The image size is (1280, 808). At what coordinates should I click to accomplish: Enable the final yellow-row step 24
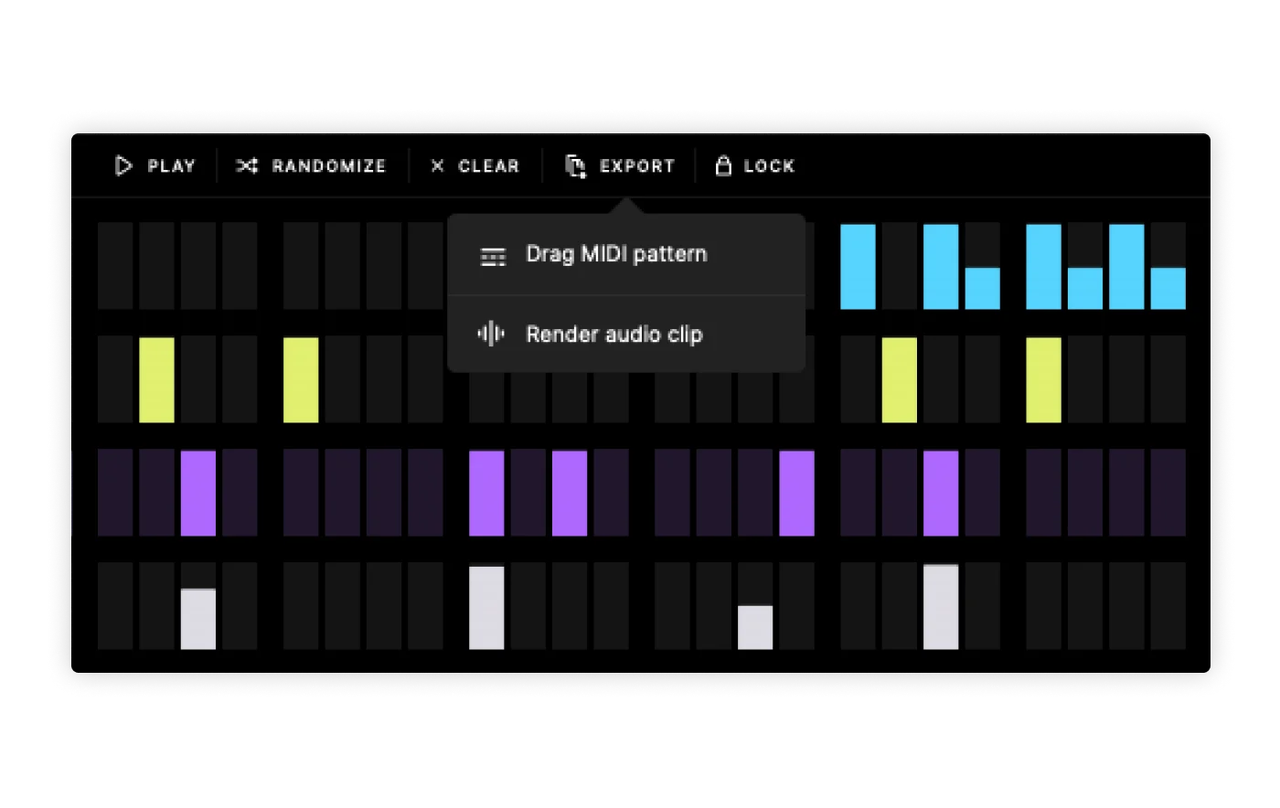pyautogui.click(x=1168, y=380)
